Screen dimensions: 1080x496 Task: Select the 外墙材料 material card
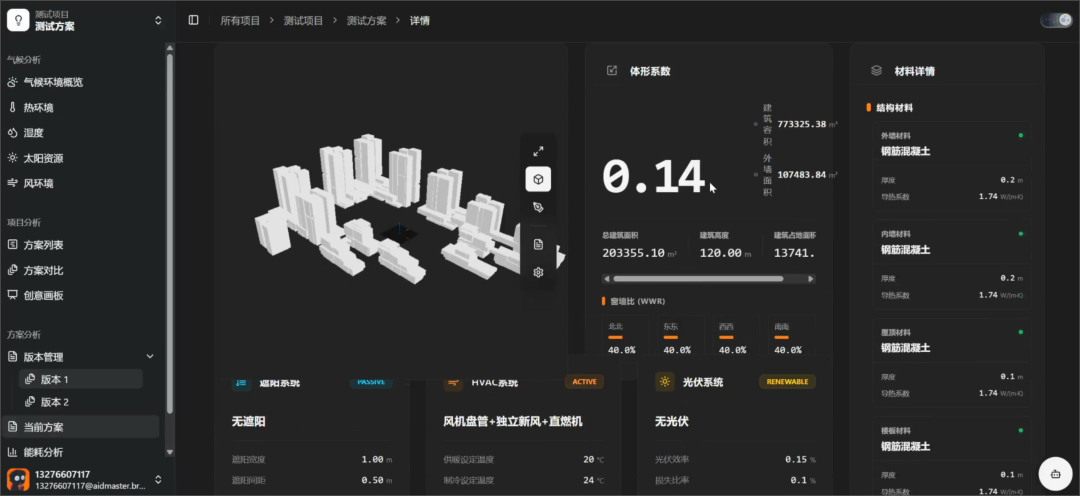(952, 168)
